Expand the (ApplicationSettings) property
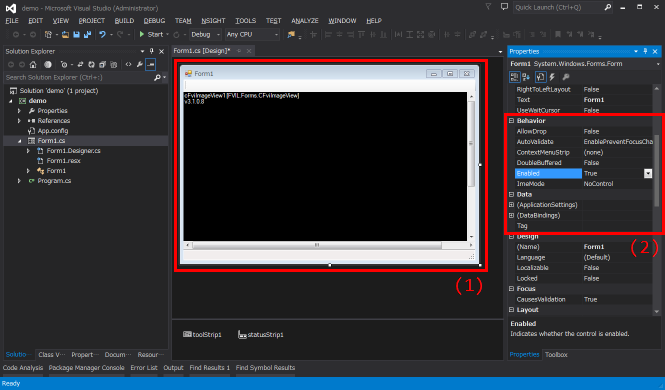665x390 pixels. pyautogui.click(x=511, y=205)
